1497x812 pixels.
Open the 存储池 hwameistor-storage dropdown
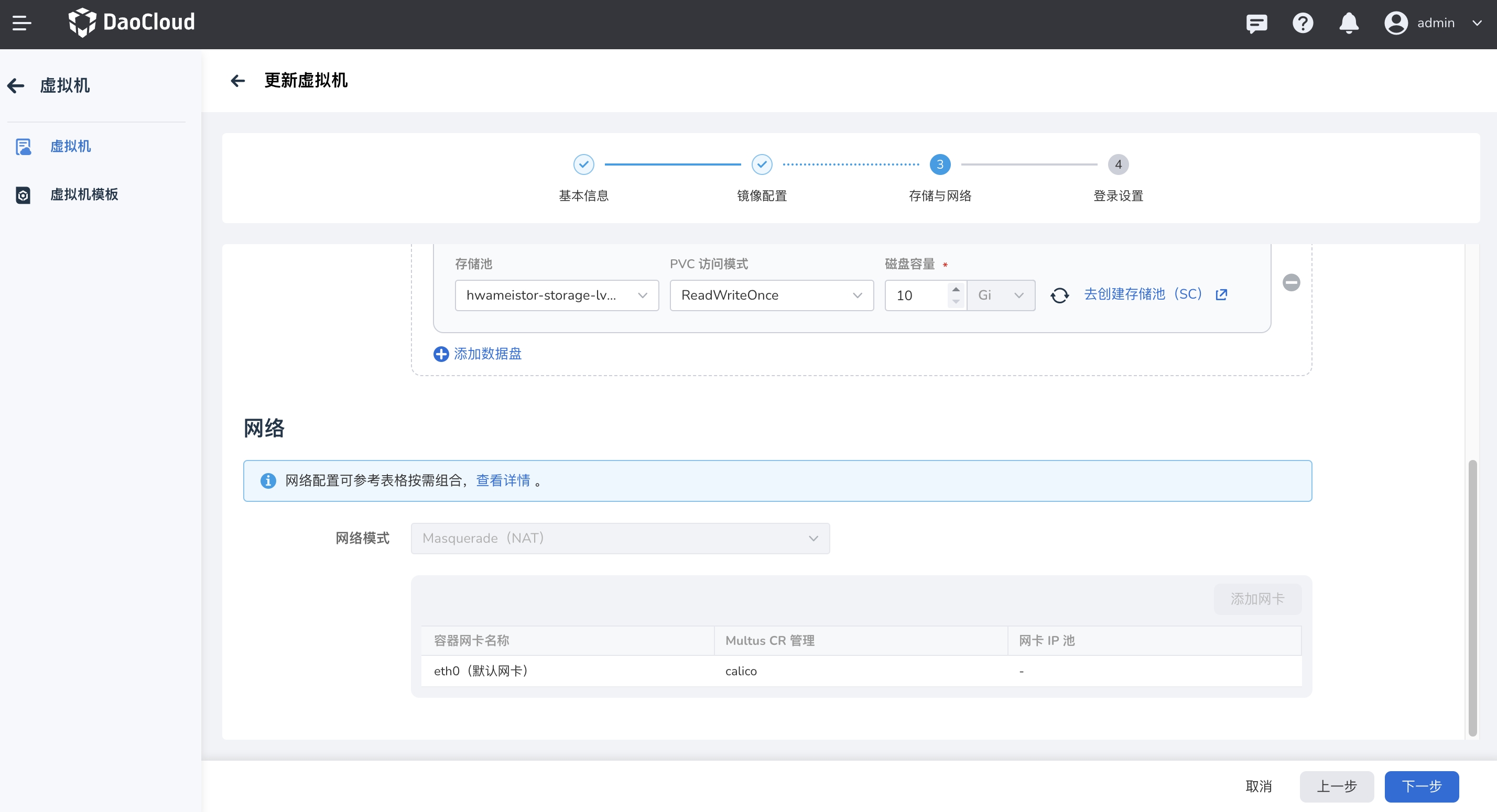[556, 295]
